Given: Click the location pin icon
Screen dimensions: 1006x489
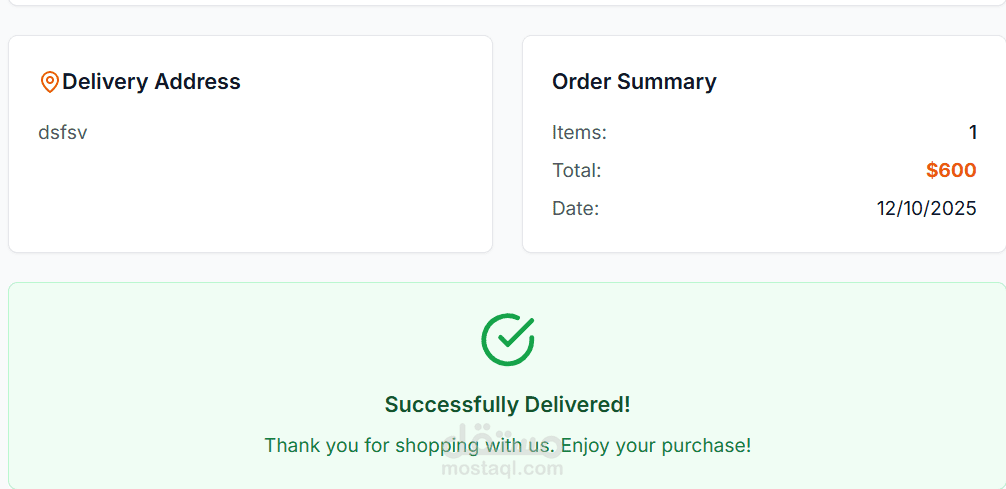Looking at the screenshot, I should 49,82.
